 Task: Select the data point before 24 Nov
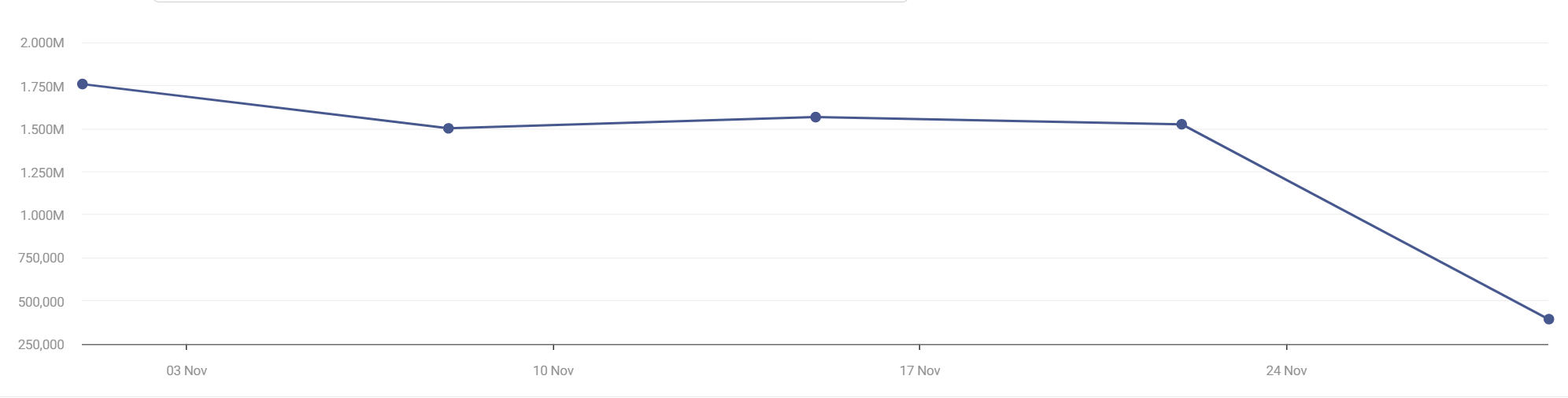click(1182, 125)
